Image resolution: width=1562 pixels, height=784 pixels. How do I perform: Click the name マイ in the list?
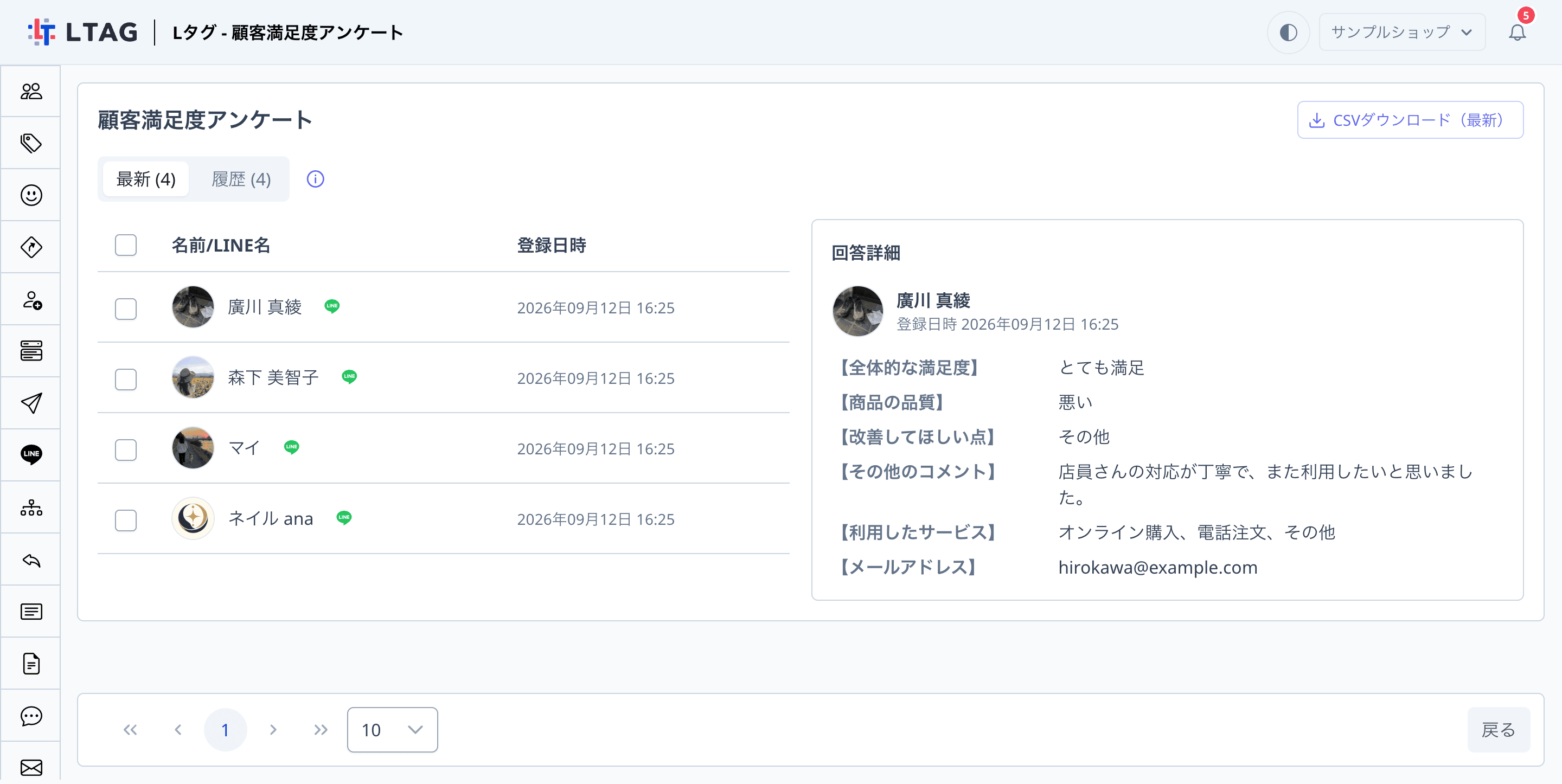coord(244,448)
